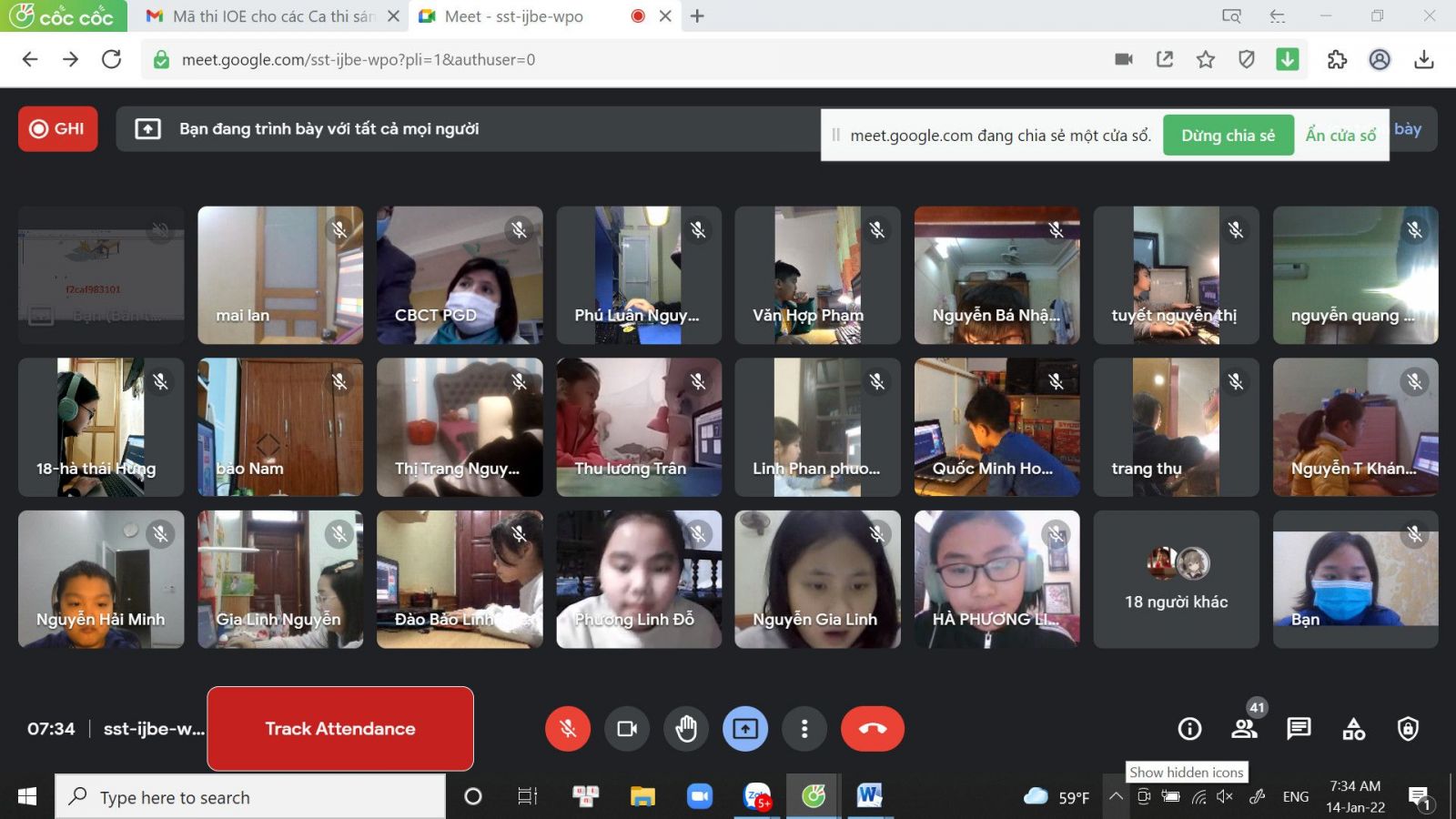This screenshot has height=819, width=1456.
Task: Expand the 18 người khác tile
Action: click(x=1176, y=580)
